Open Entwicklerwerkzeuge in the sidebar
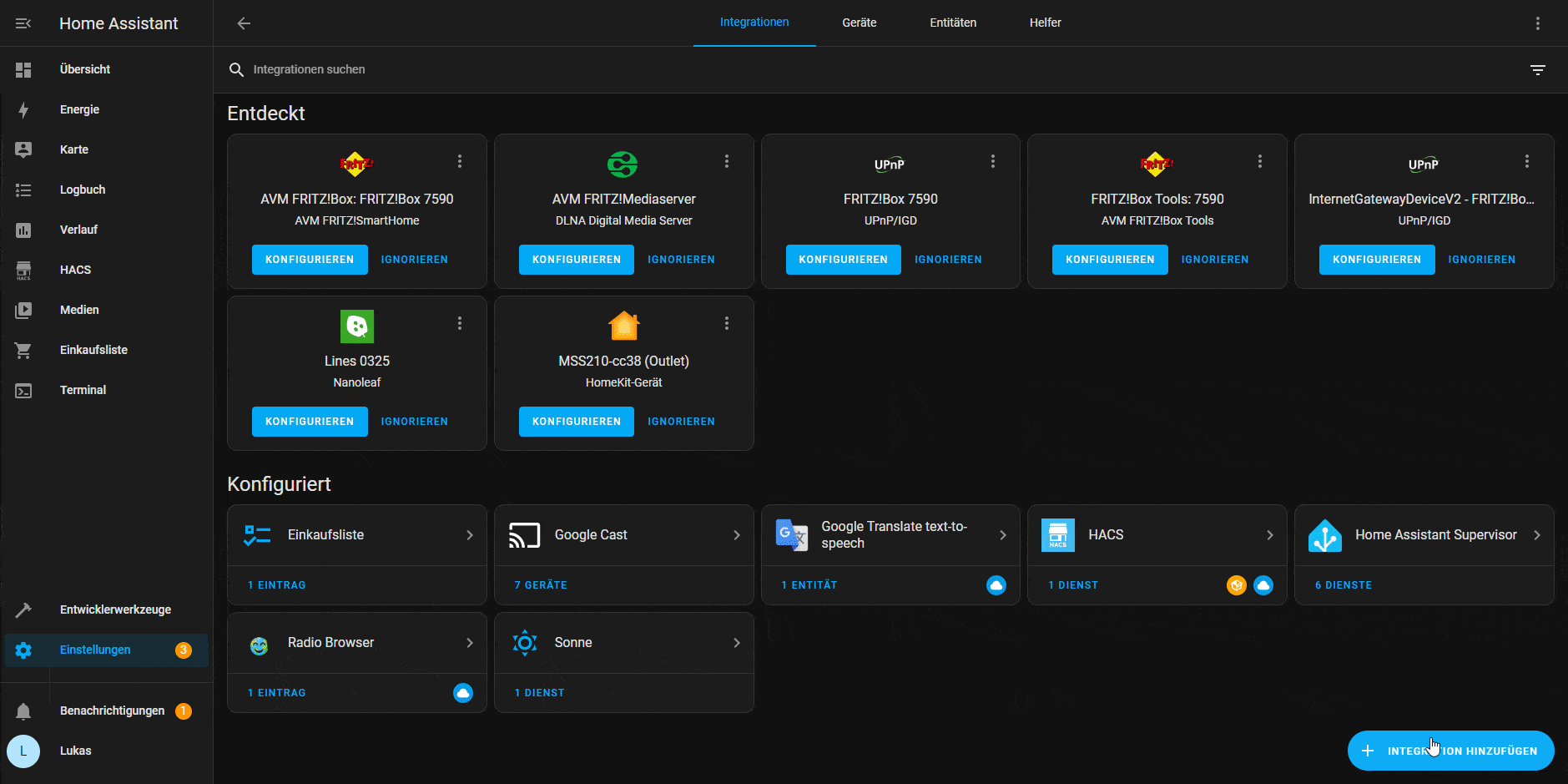The height and width of the screenshot is (784, 1568). pos(115,609)
